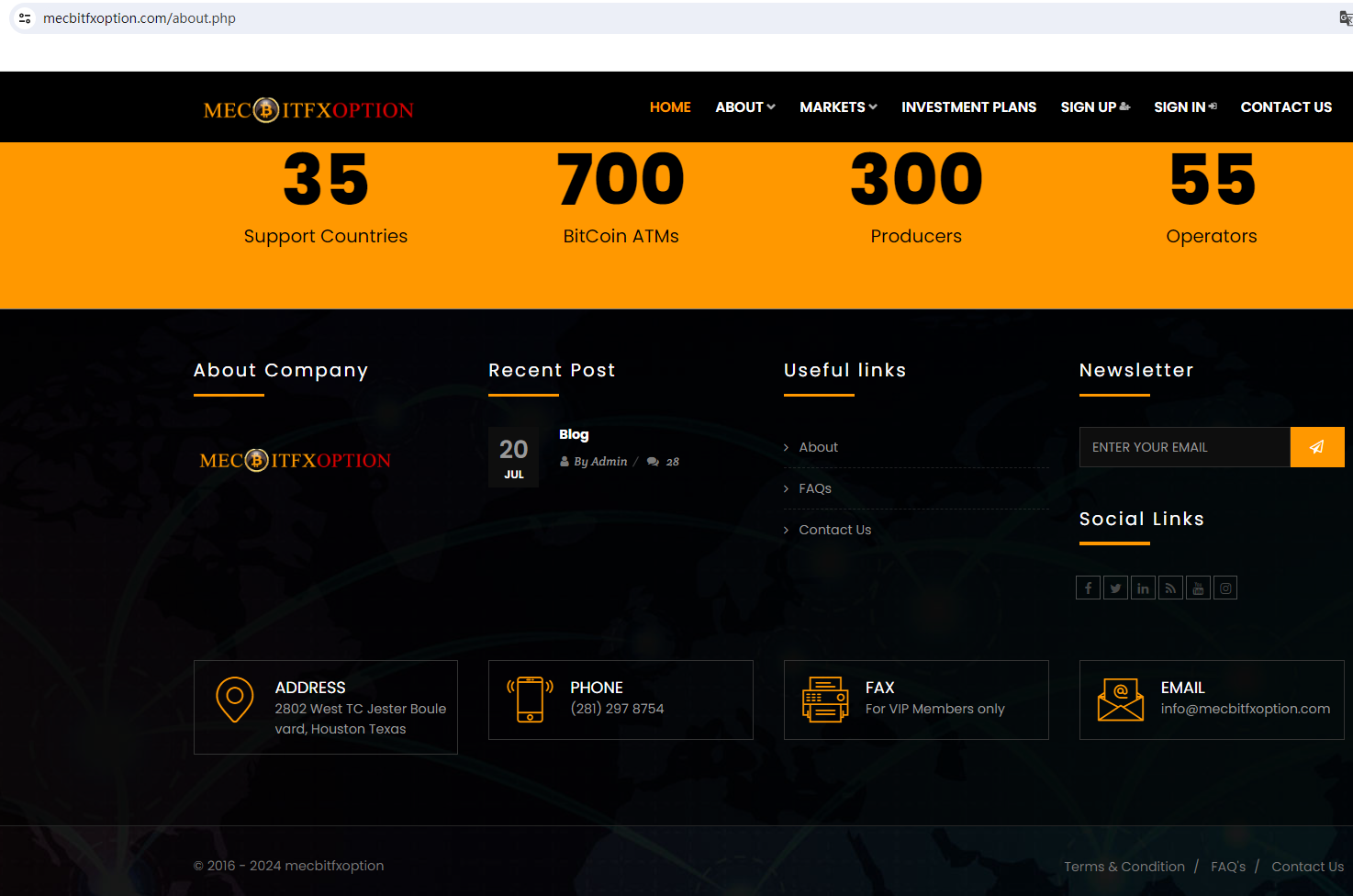Viewport: 1353px width, 896px height.
Task: Click the footer MecBitFxOption company logo
Action: [x=296, y=460]
